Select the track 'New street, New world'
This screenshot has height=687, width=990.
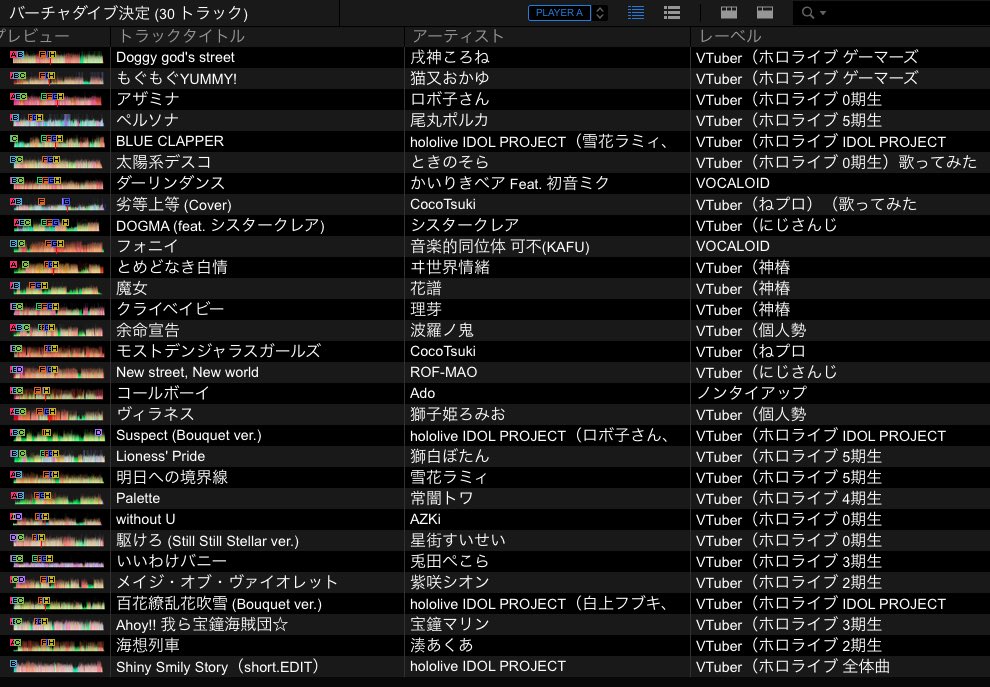pos(188,373)
